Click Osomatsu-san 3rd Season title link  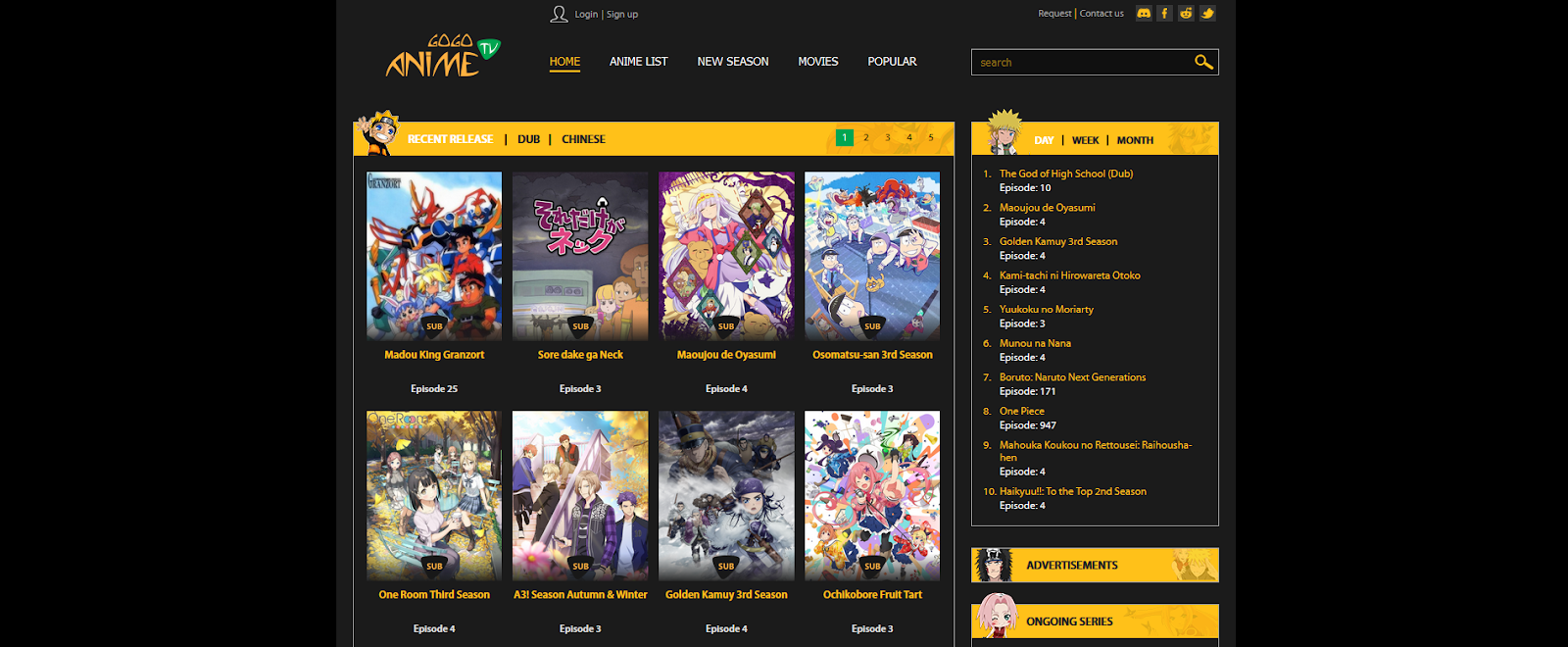point(872,355)
